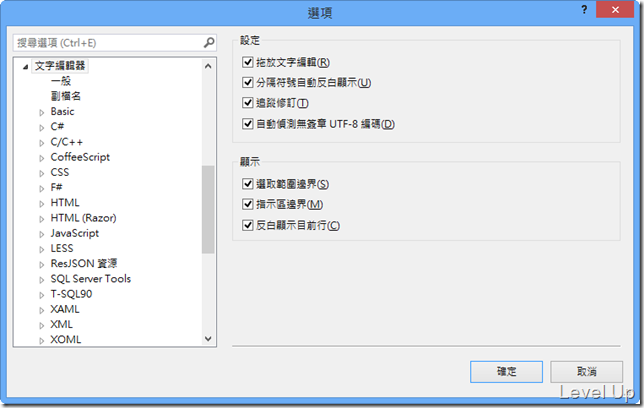This screenshot has width=644, height=408.
Task: Expand the C# node arrow
Action: coord(41,127)
